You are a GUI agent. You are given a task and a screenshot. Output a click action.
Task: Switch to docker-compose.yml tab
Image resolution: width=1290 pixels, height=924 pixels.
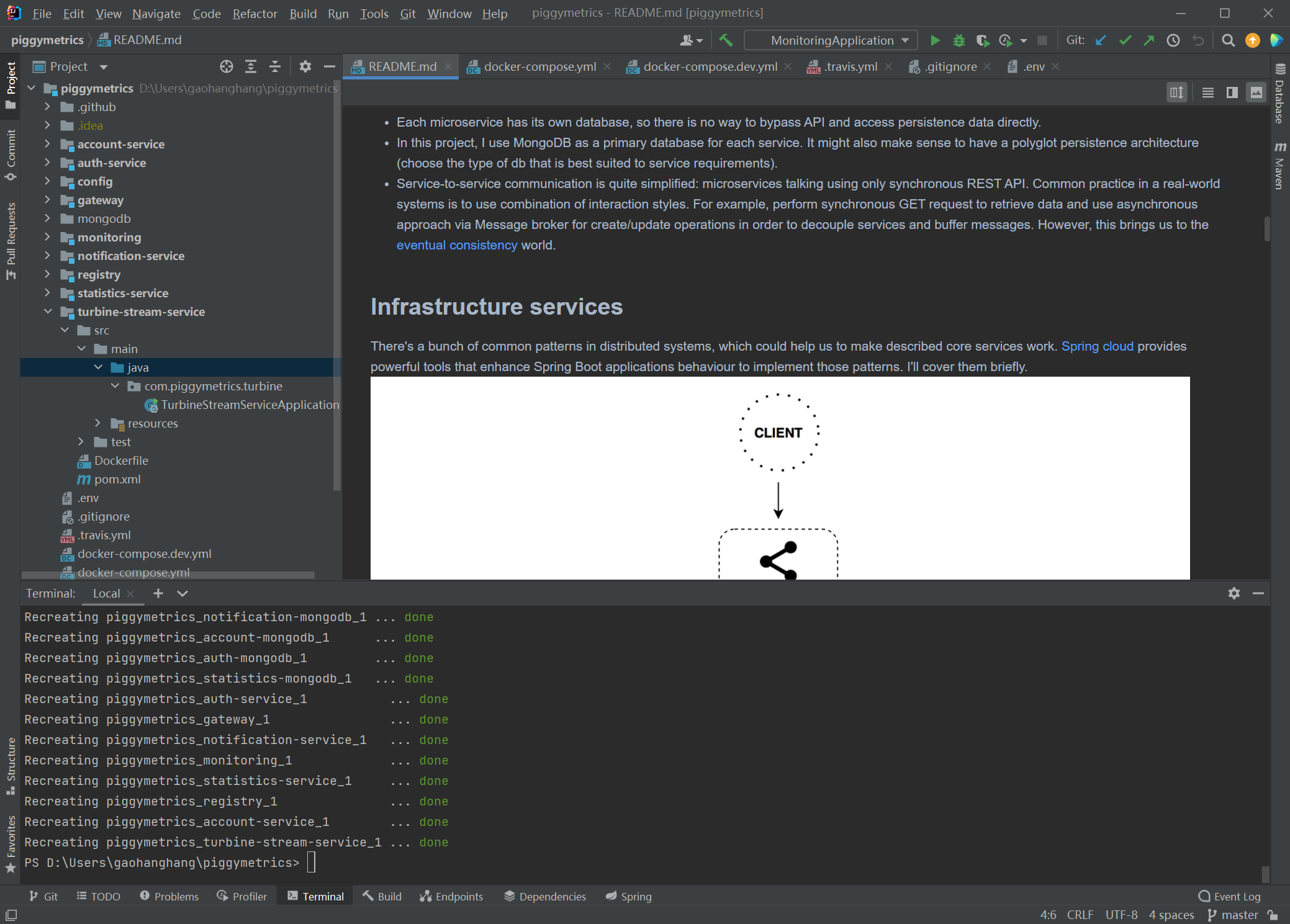tap(539, 66)
